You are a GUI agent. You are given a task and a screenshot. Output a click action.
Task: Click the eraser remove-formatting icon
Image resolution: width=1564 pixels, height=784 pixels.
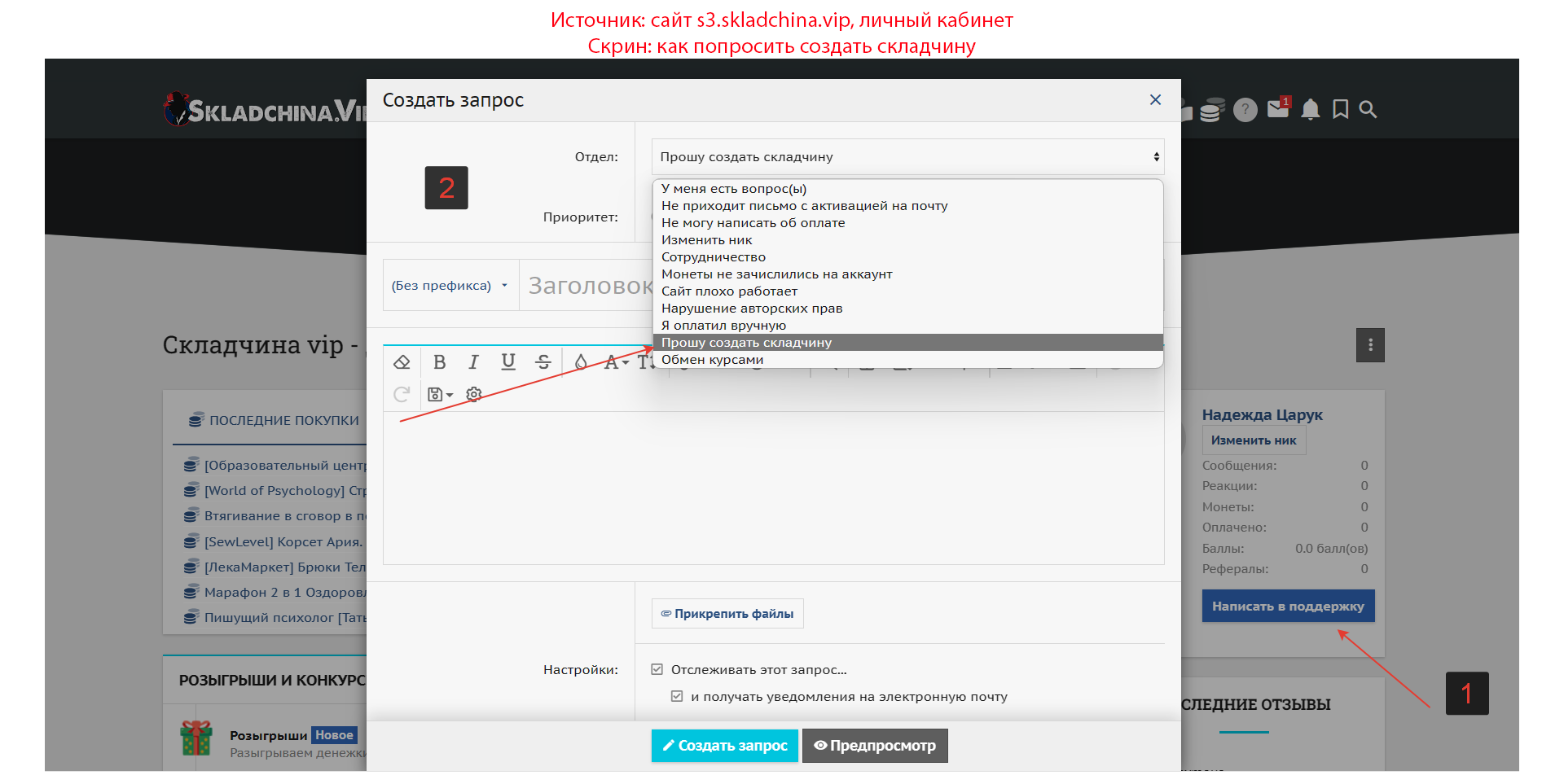(402, 362)
